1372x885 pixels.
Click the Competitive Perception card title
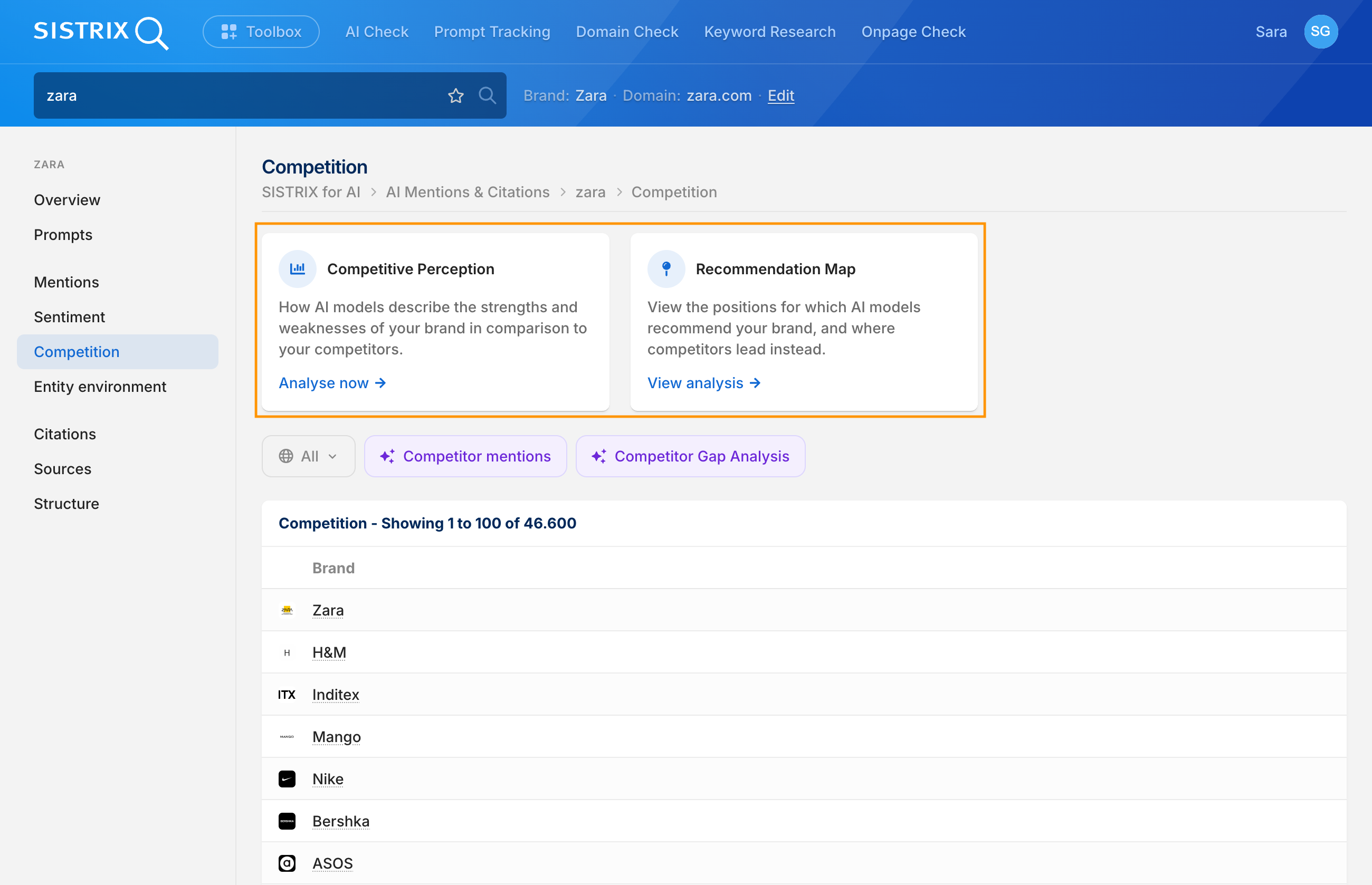click(x=411, y=269)
